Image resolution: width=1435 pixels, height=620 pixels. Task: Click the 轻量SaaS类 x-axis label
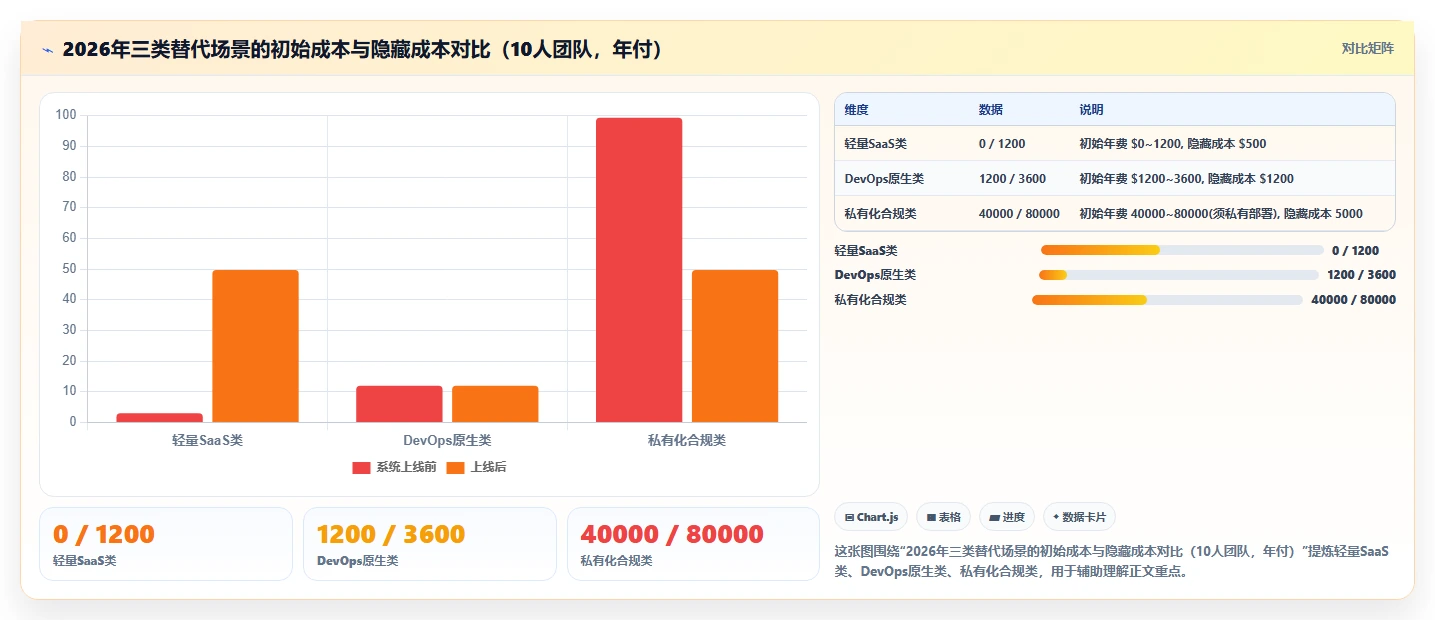point(207,440)
